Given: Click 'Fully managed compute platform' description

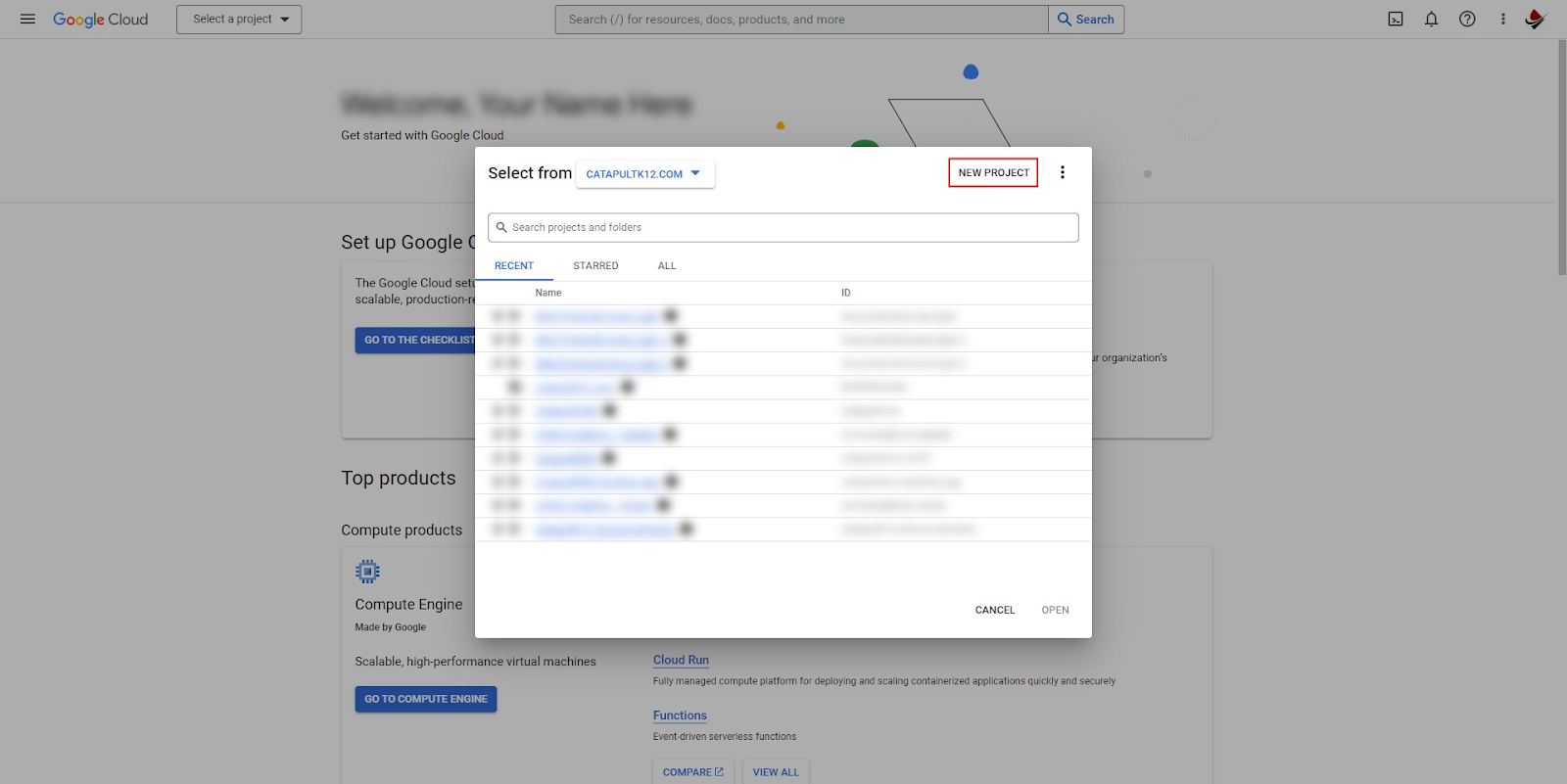Looking at the screenshot, I should point(884,681).
